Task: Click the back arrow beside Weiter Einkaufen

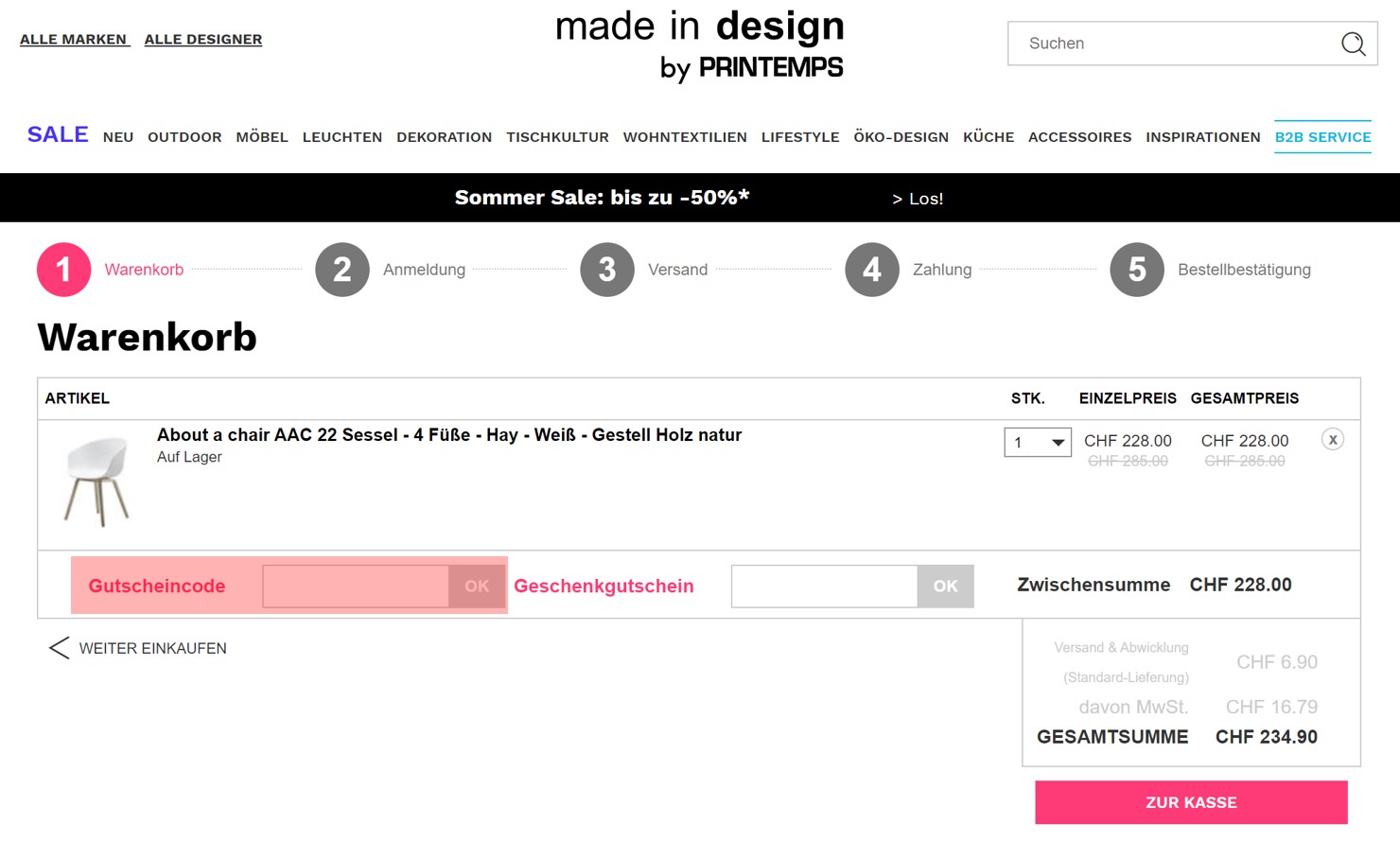Action: [x=59, y=648]
